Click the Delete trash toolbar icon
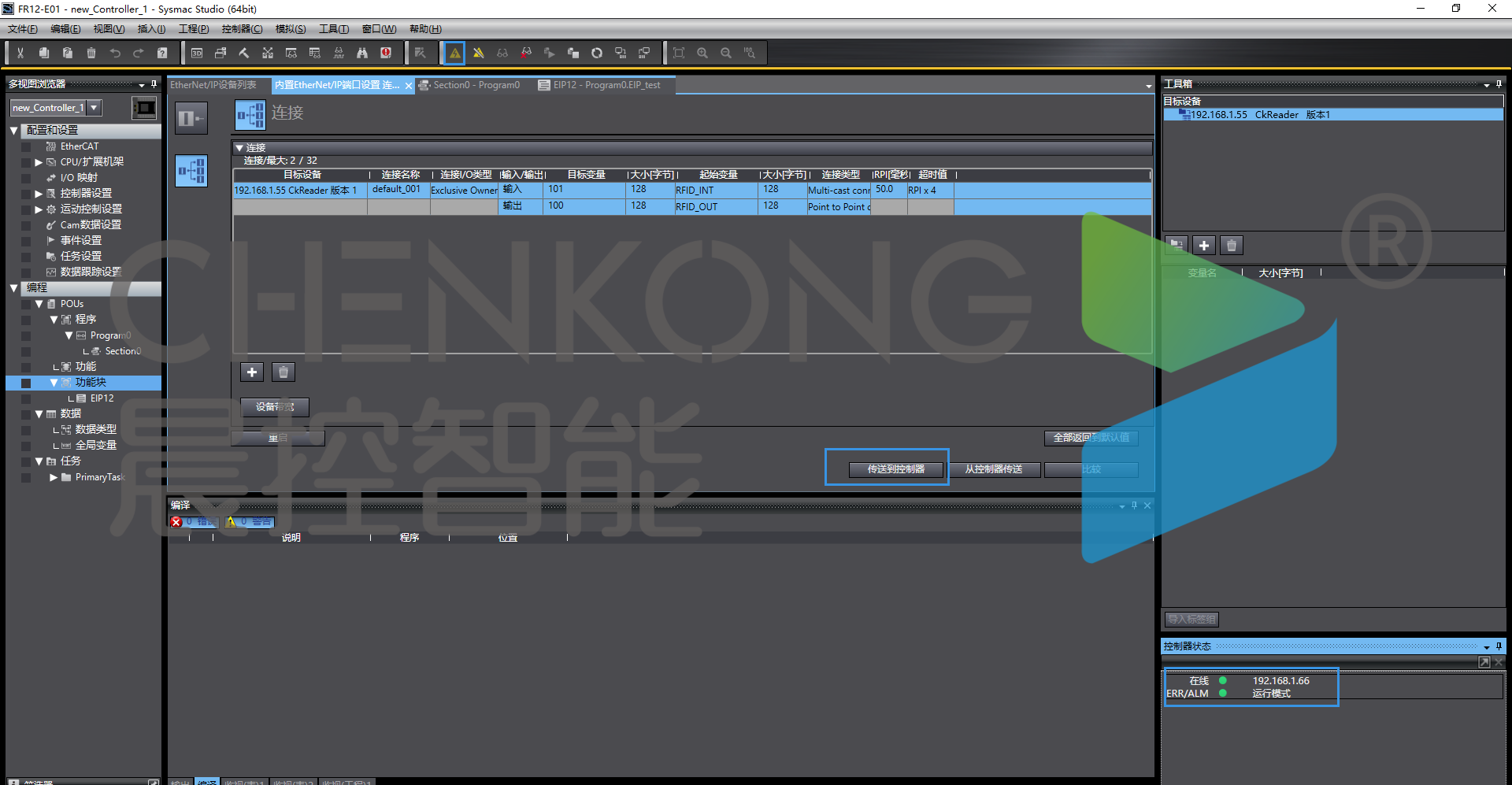Viewport: 1512px width, 785px height. click(x=91, y=53)
